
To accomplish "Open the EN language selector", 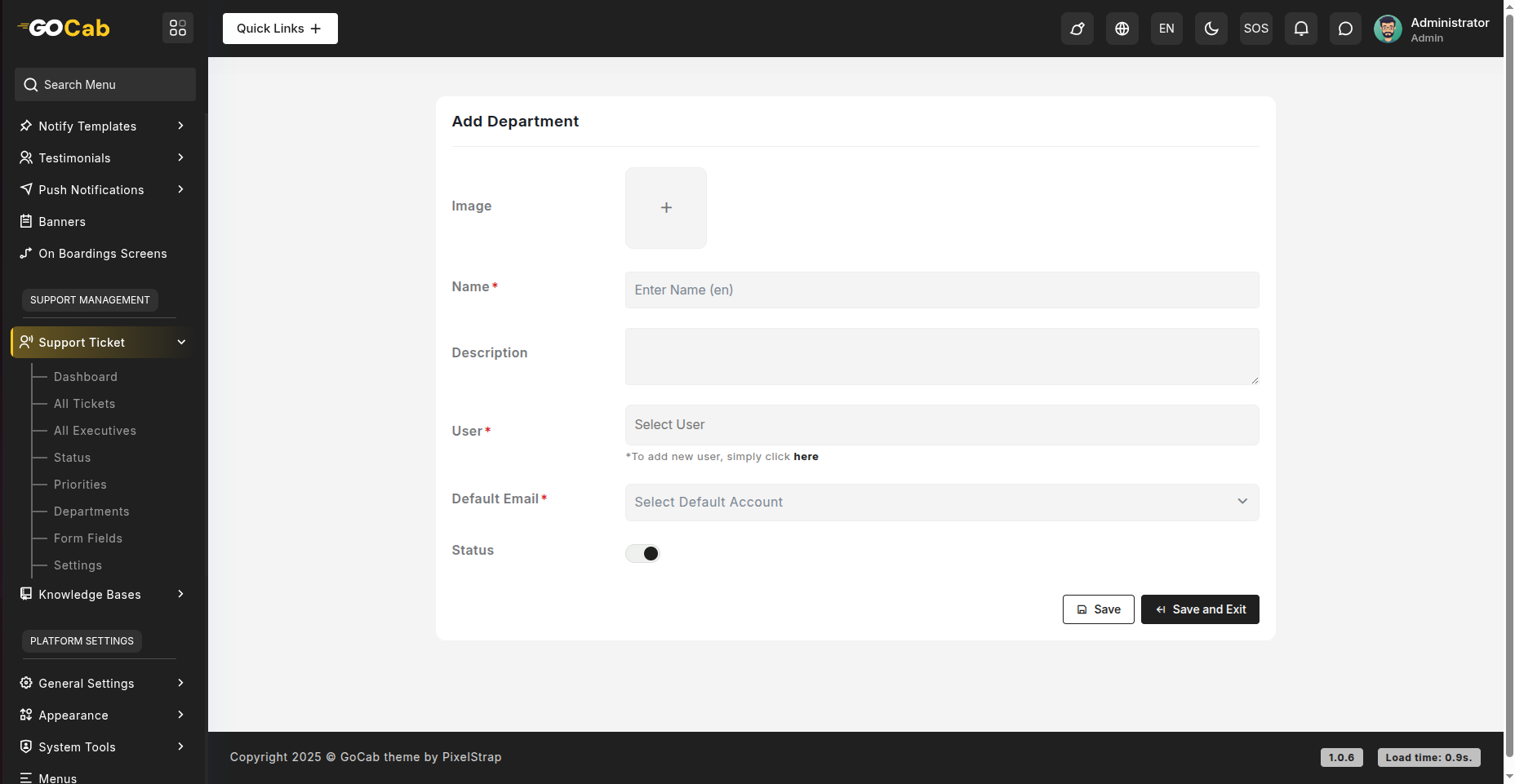I will 1166,29.
